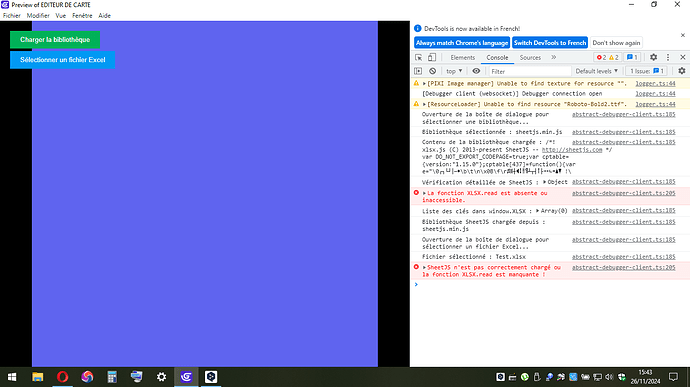
Task: Open source link for Fichier sélectionné Test.xlsx
Action: [x=624, y=257]
